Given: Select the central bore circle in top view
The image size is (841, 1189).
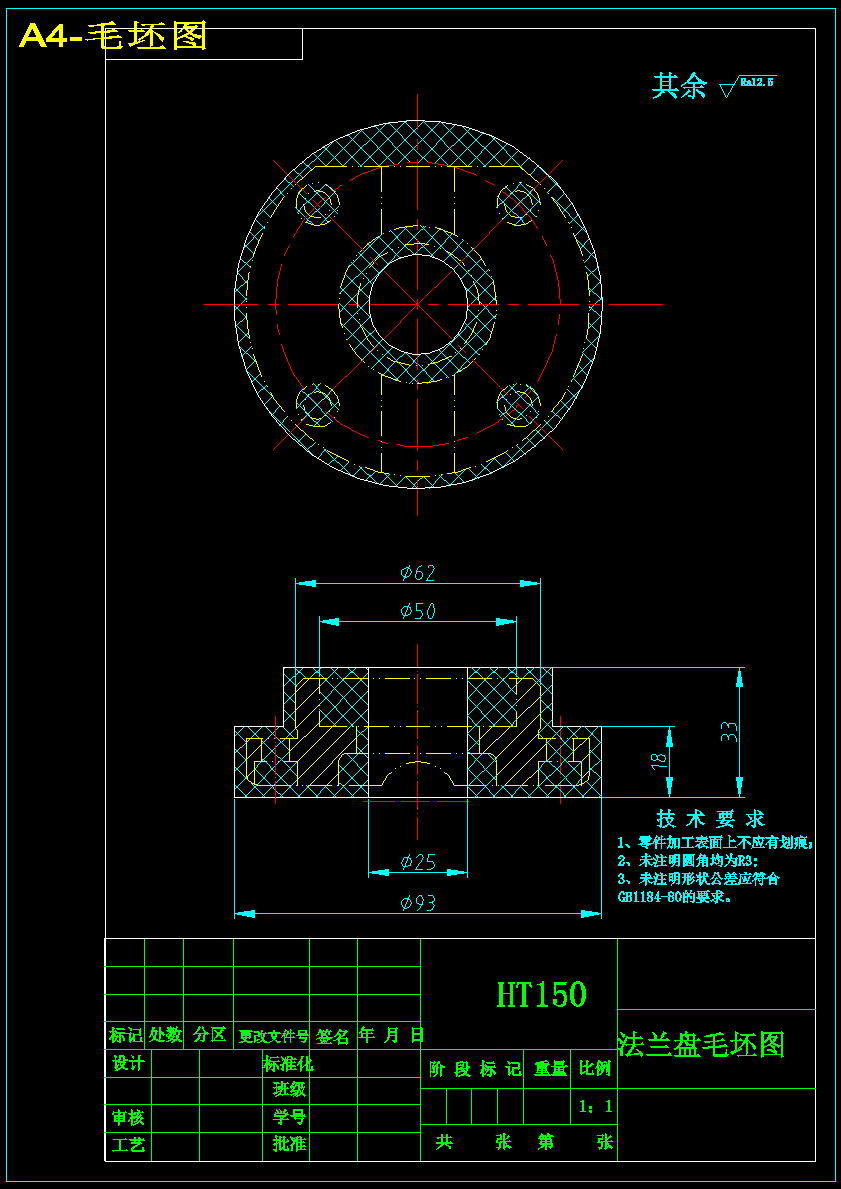Looking at the screenshot, I should (418, 304).
